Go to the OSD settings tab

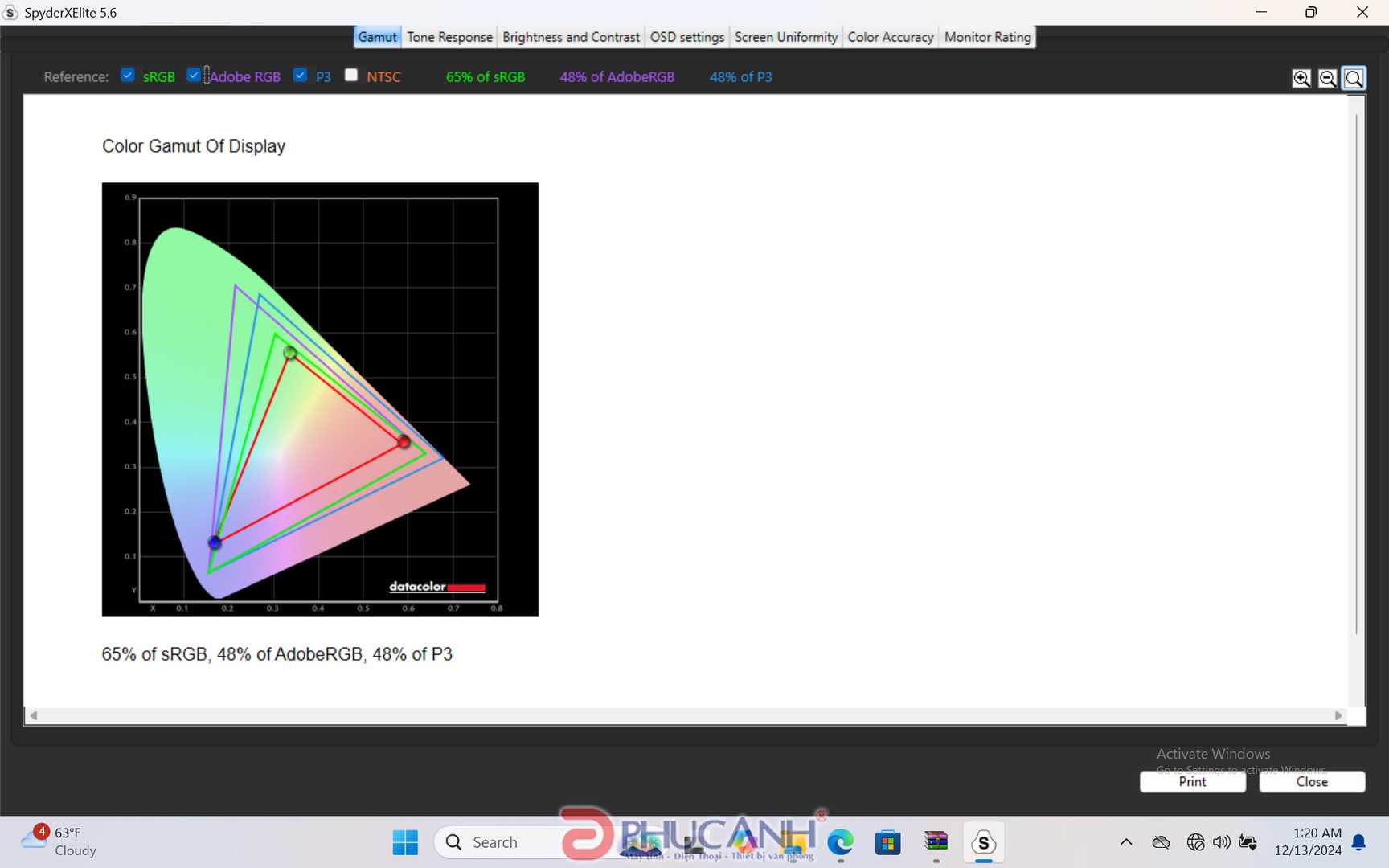pos(687,37)
